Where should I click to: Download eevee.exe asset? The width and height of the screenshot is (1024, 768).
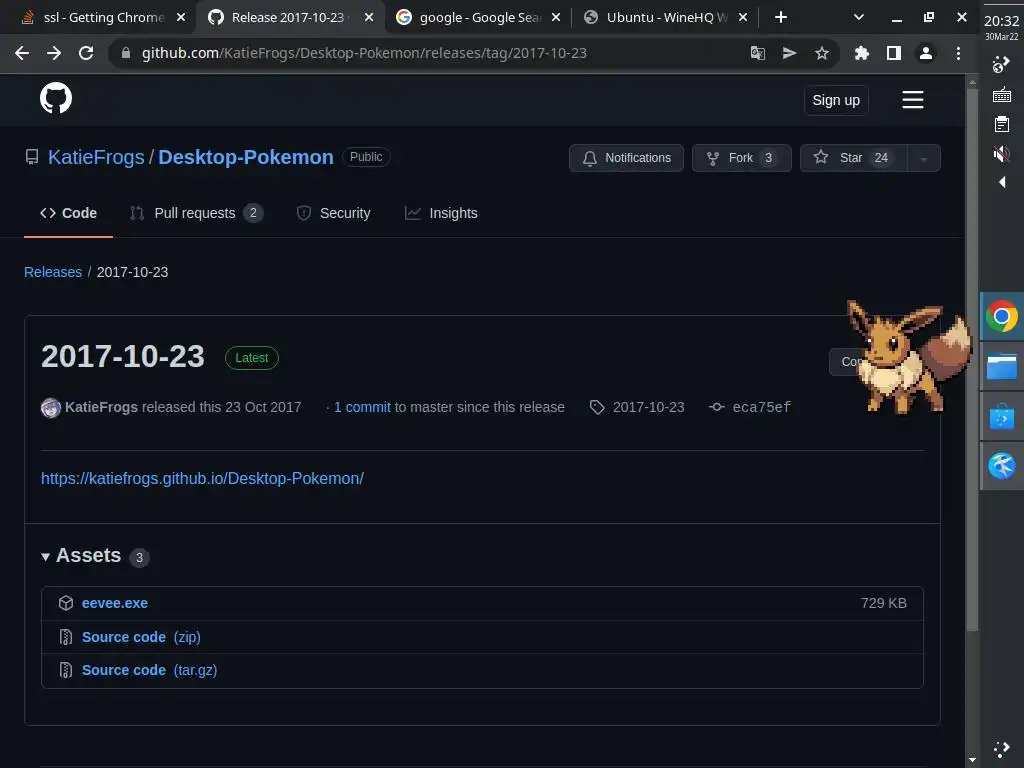coord(114,603)
